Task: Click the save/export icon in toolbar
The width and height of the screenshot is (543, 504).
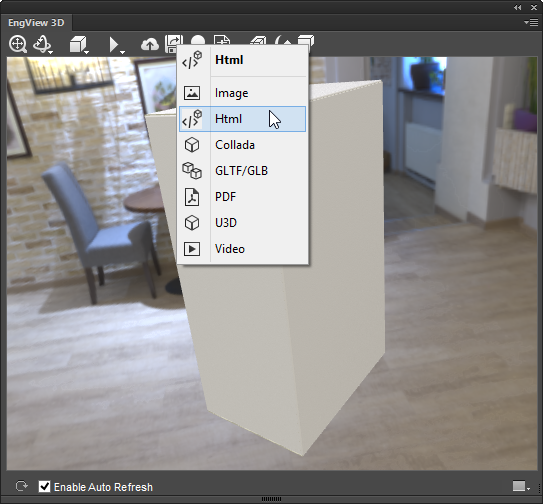Action: coord(171,43)
